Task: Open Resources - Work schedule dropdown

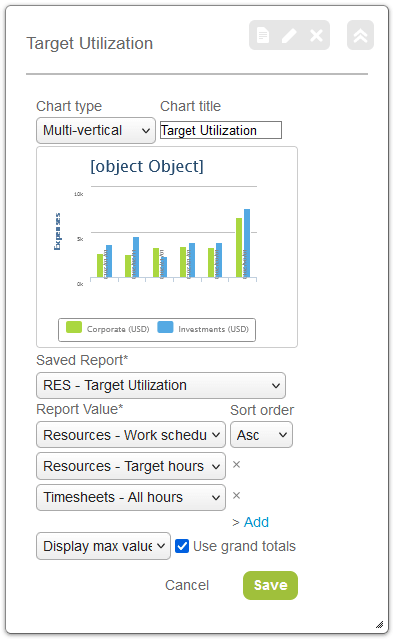Action: pos(131,435)
